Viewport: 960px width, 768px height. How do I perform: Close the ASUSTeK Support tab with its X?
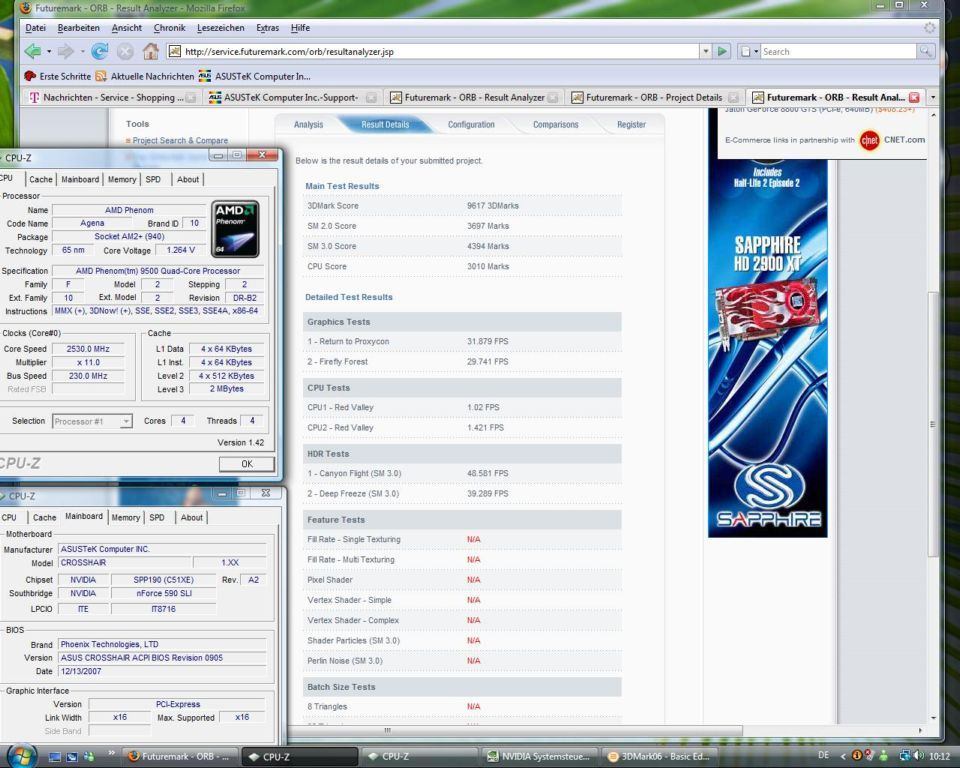pyautogui.click(x=371, y=97)
